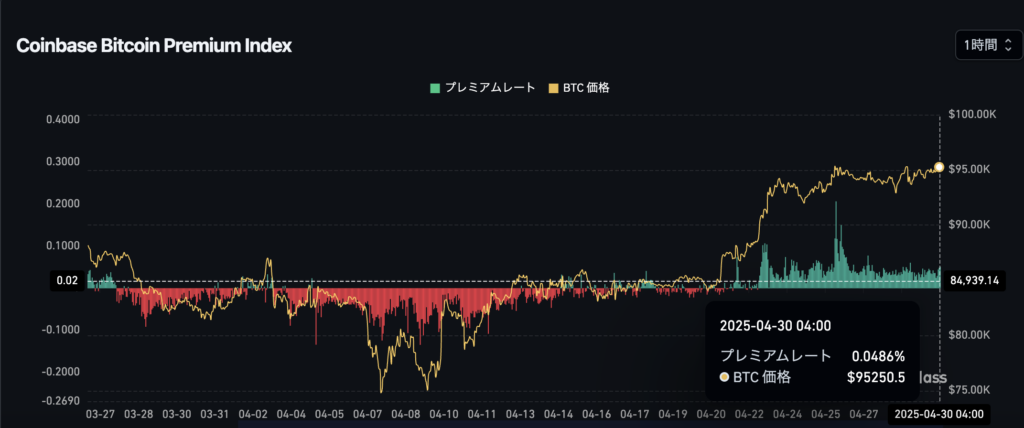Image resolution: width=1024 pixels, height=428 pixels.
Task: Click the Coinbase Bitcoin Premium Index title
Action: [154, 46]
